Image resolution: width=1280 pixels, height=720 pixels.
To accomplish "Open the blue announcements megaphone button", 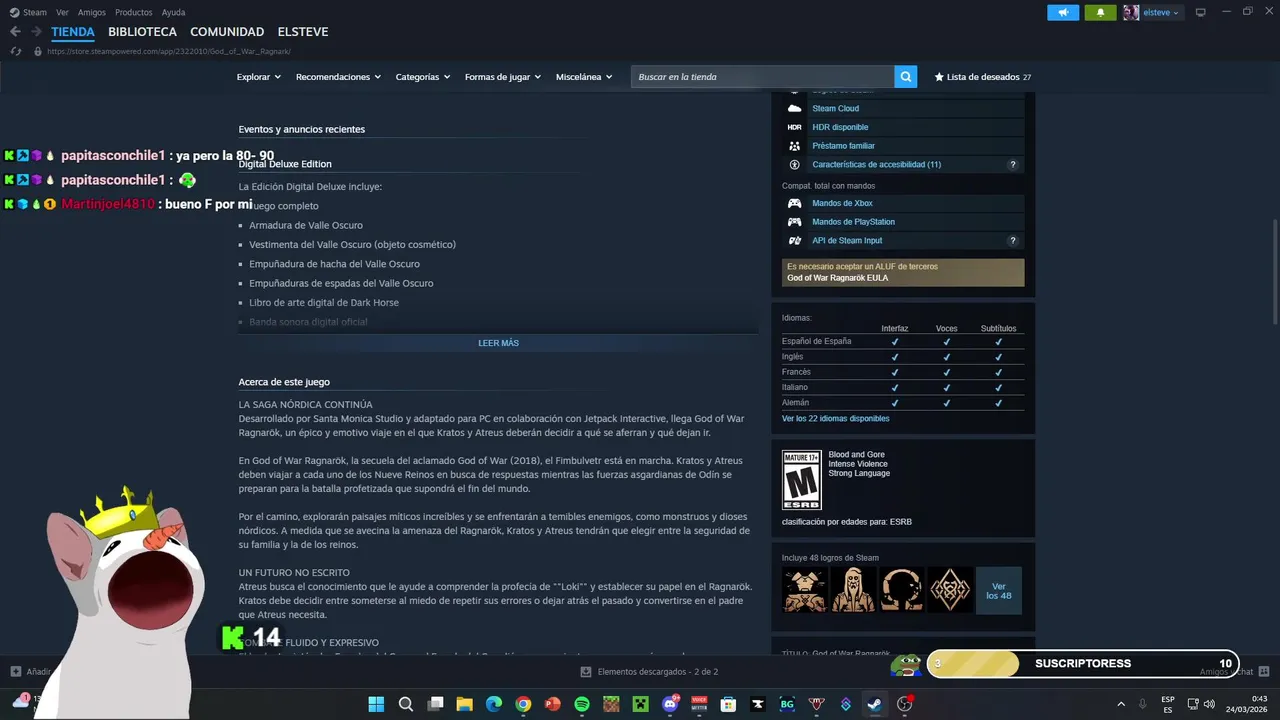I will [x=1063, y=12].
